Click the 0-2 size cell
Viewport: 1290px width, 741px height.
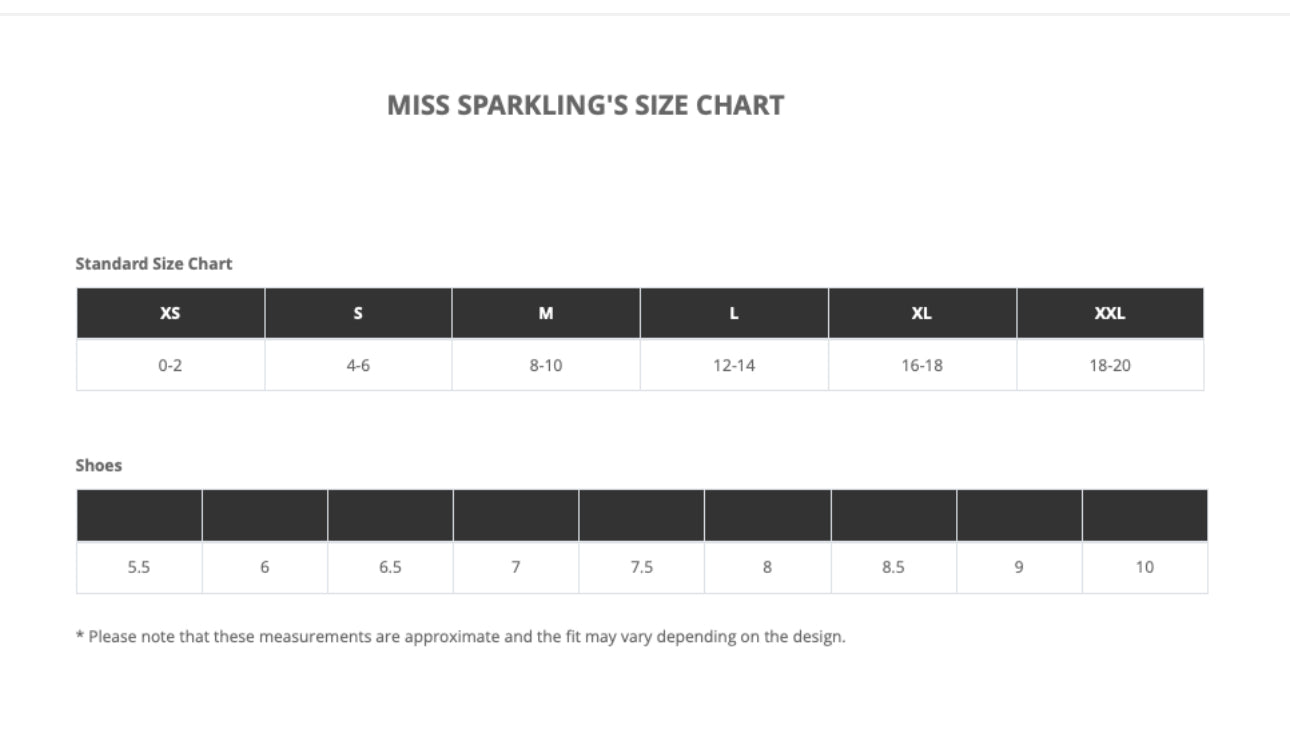click(x=170, y=365)
